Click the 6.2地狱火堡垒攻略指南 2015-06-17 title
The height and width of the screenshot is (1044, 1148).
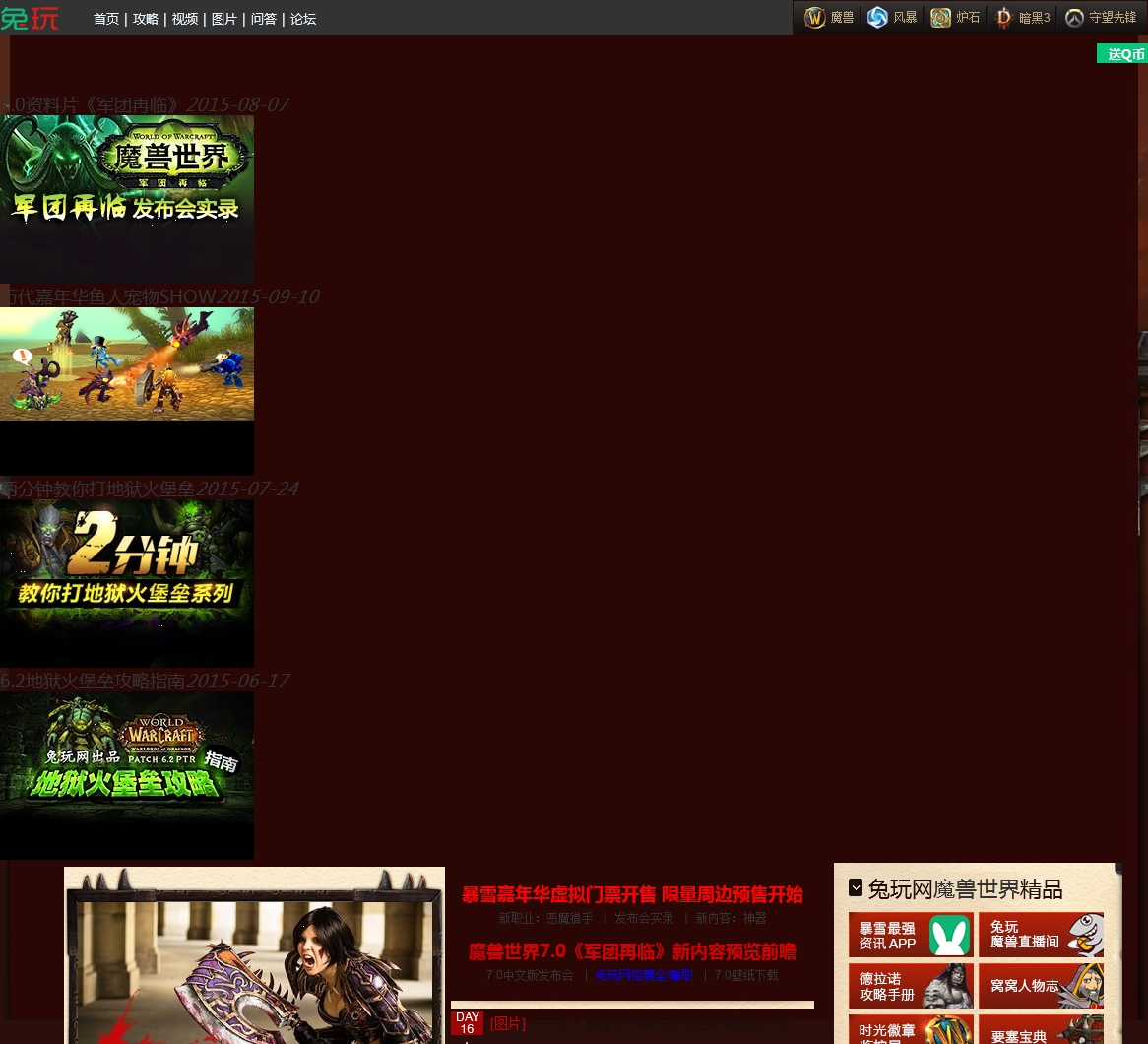(145, 681)
